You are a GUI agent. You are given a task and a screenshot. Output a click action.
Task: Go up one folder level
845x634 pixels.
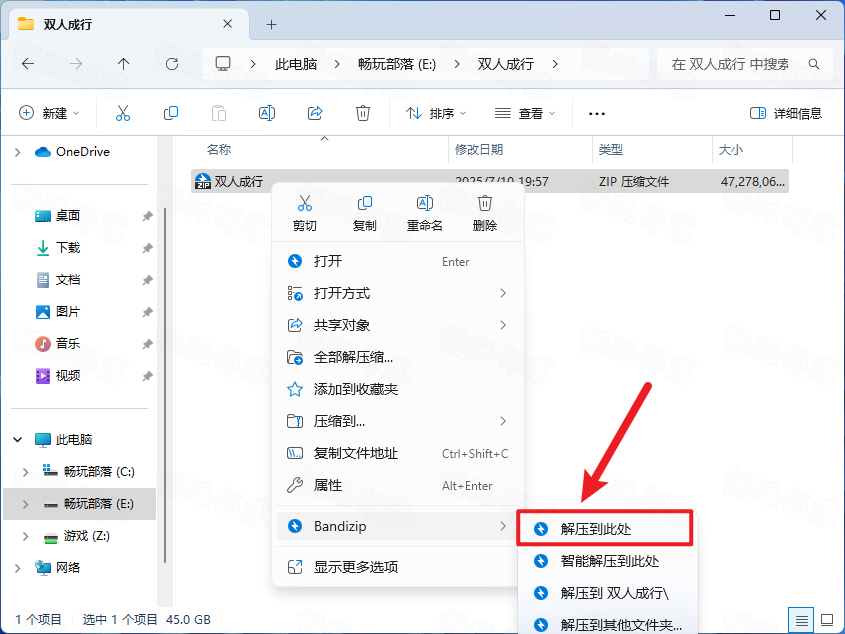pos(123,64)
